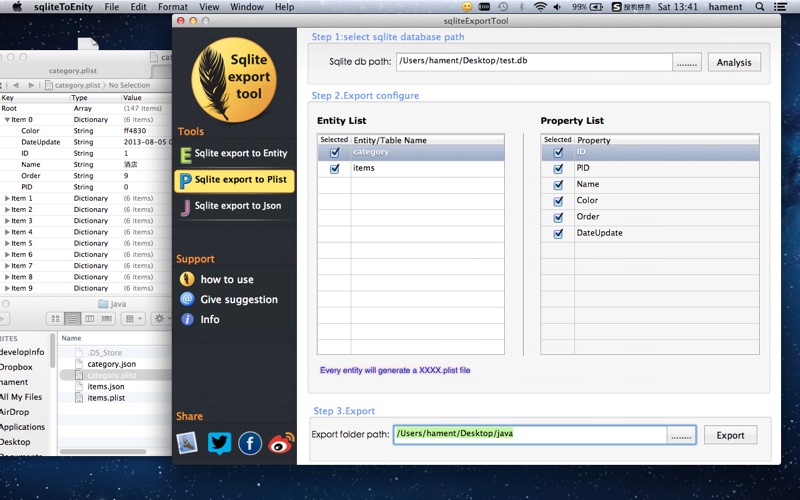
Task: Select items.json in Finder window
Action: pyautogui.click(x=106, y=386)
